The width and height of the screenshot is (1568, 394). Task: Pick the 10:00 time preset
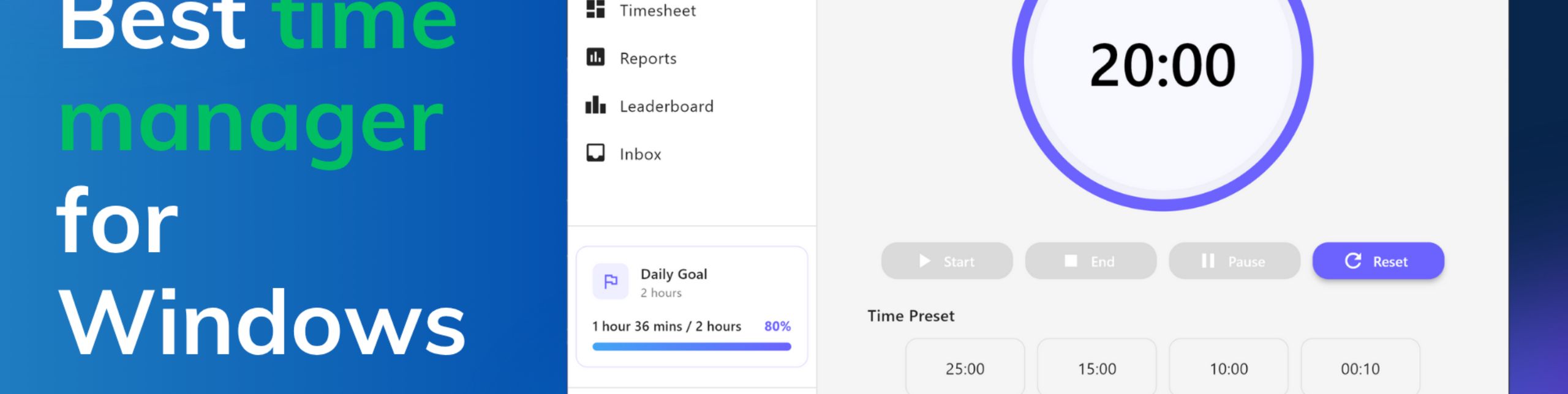[1229, 369]
